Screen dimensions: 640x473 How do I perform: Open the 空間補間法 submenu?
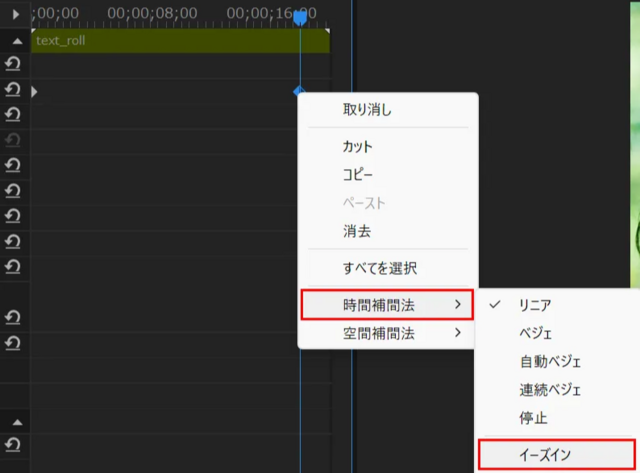[x=387, y=333]
